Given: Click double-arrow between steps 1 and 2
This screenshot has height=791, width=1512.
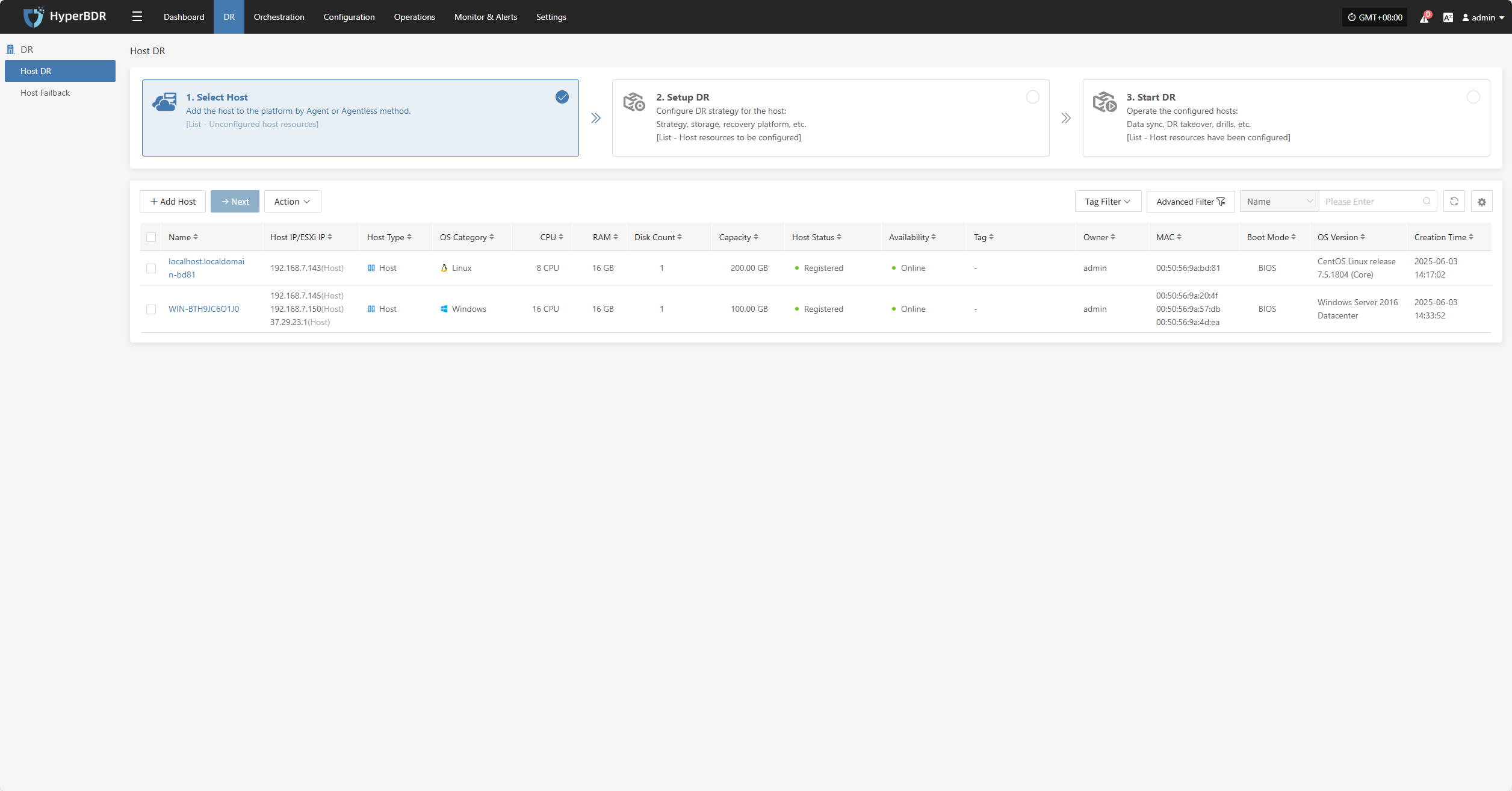Looking at the screenshot, I should (x=596, y=118).
